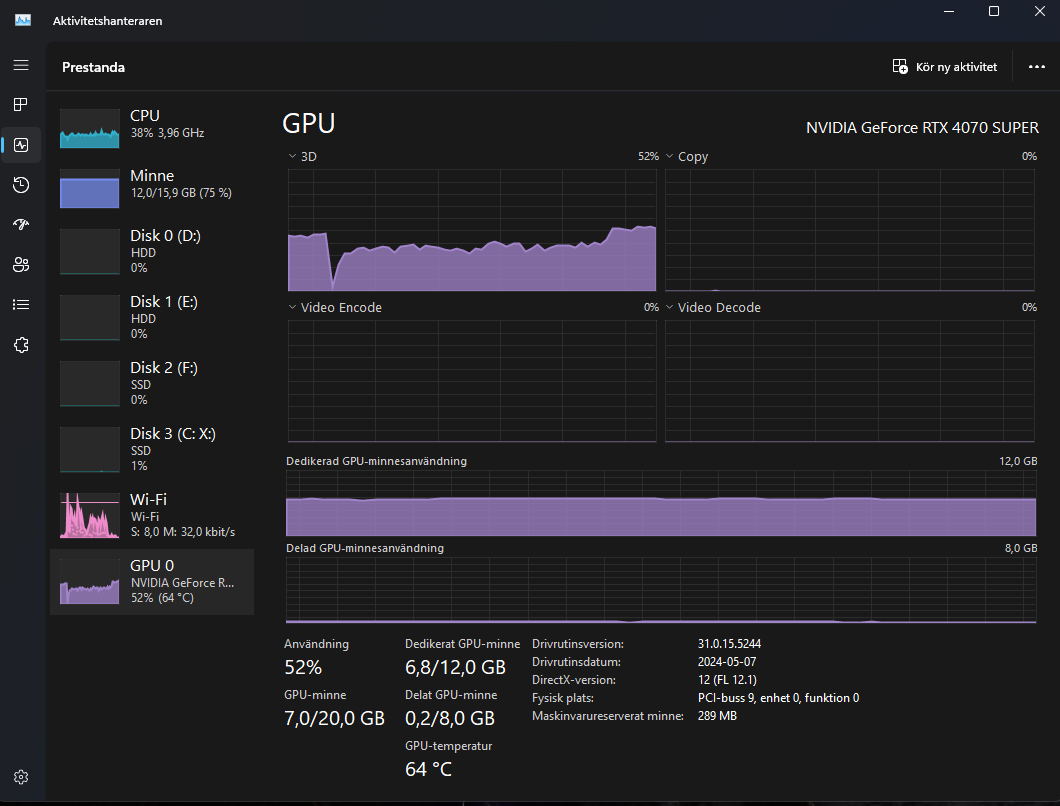Click the shared GPU memory graph
This screenshot has width=1060, height=806.
pos(661,590)
